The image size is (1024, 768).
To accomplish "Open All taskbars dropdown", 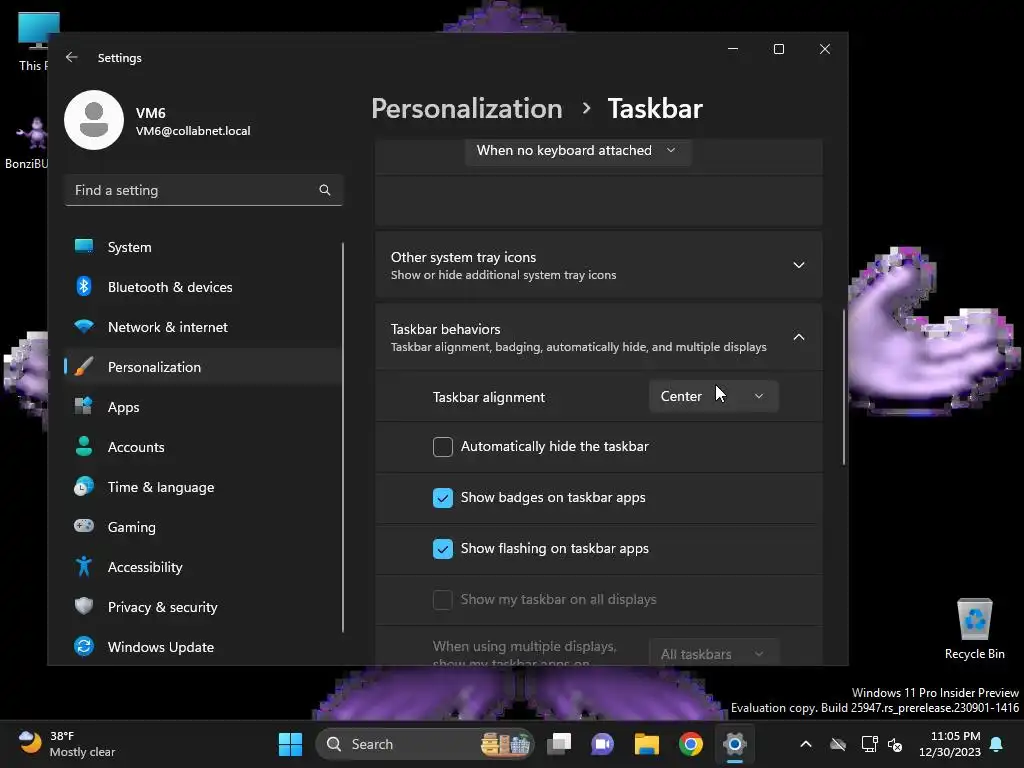I will click(x=714, y=653).
